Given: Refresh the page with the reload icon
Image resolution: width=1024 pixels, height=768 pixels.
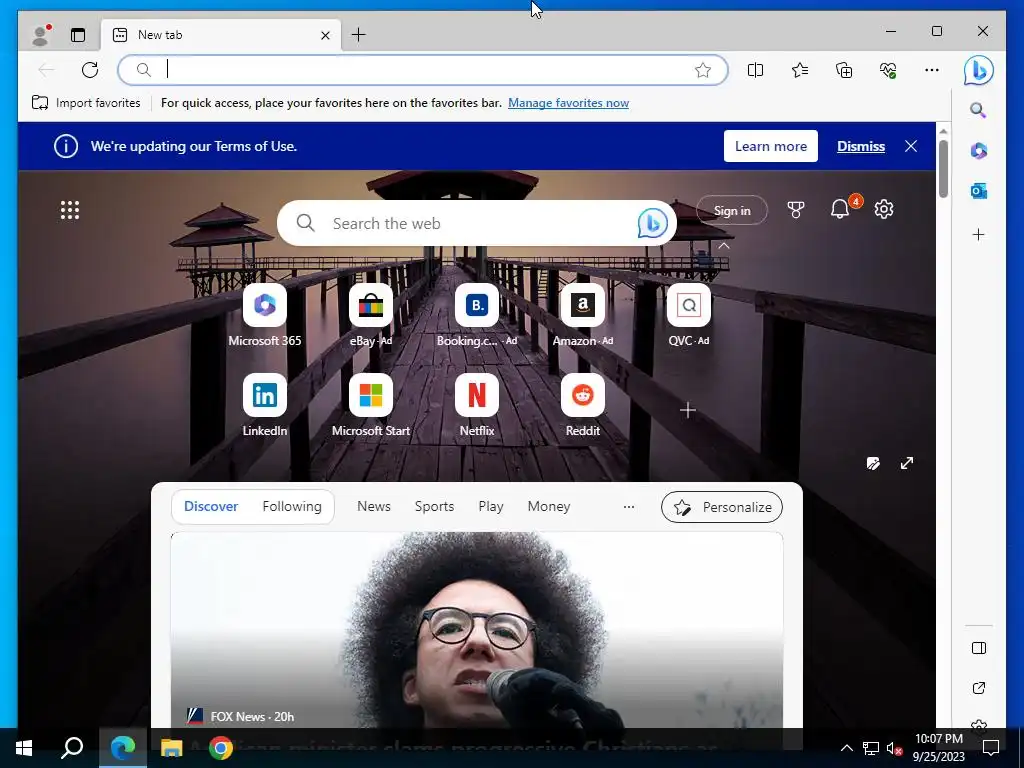Looking at the screenshot, I should (x=90, y=70).
